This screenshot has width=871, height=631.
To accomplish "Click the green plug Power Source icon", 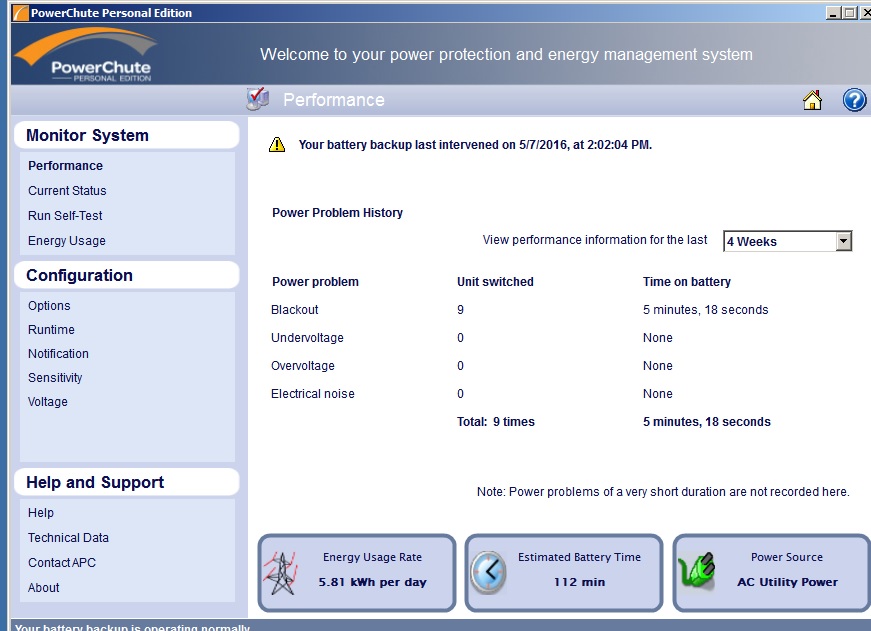I will 697,570.
